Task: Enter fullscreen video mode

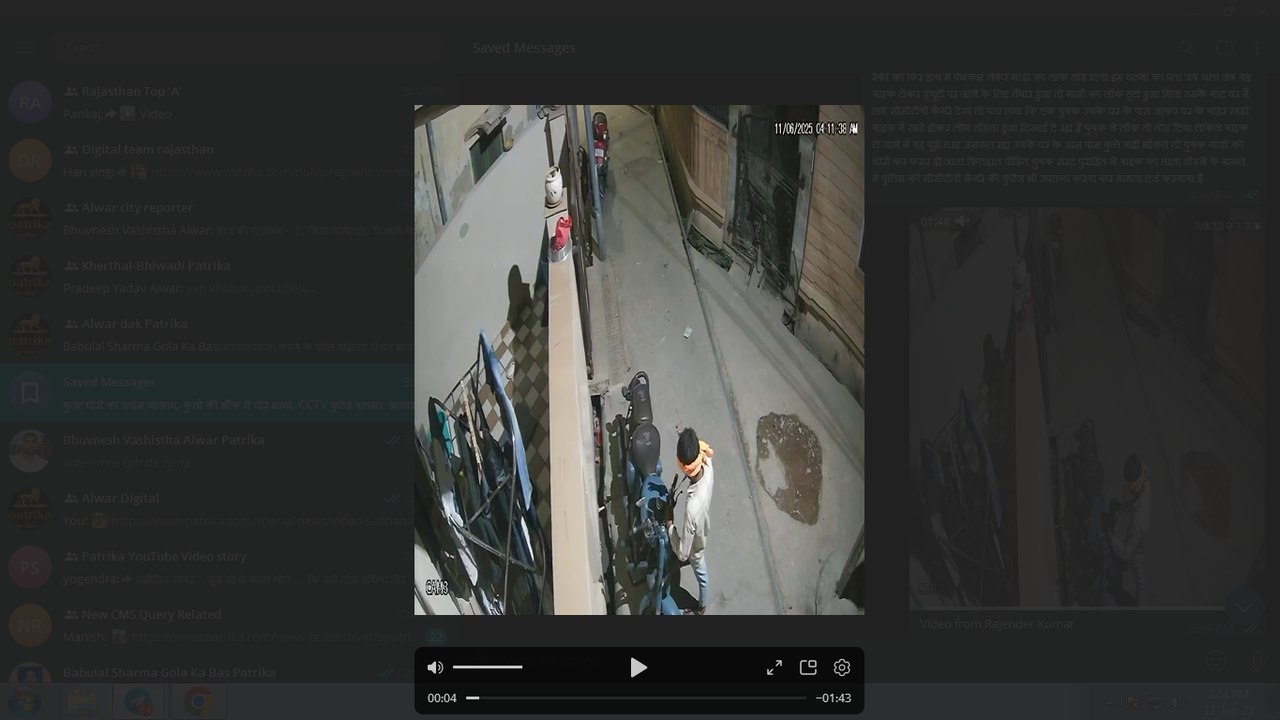Action: (774, 668)
